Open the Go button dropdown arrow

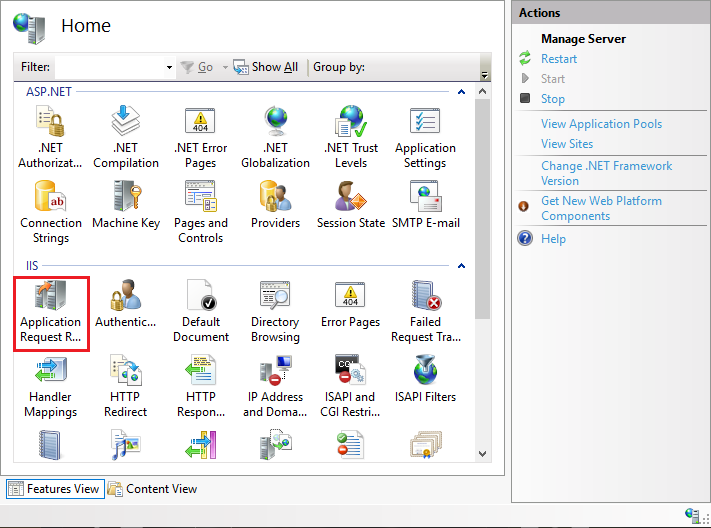click(225, 68)
